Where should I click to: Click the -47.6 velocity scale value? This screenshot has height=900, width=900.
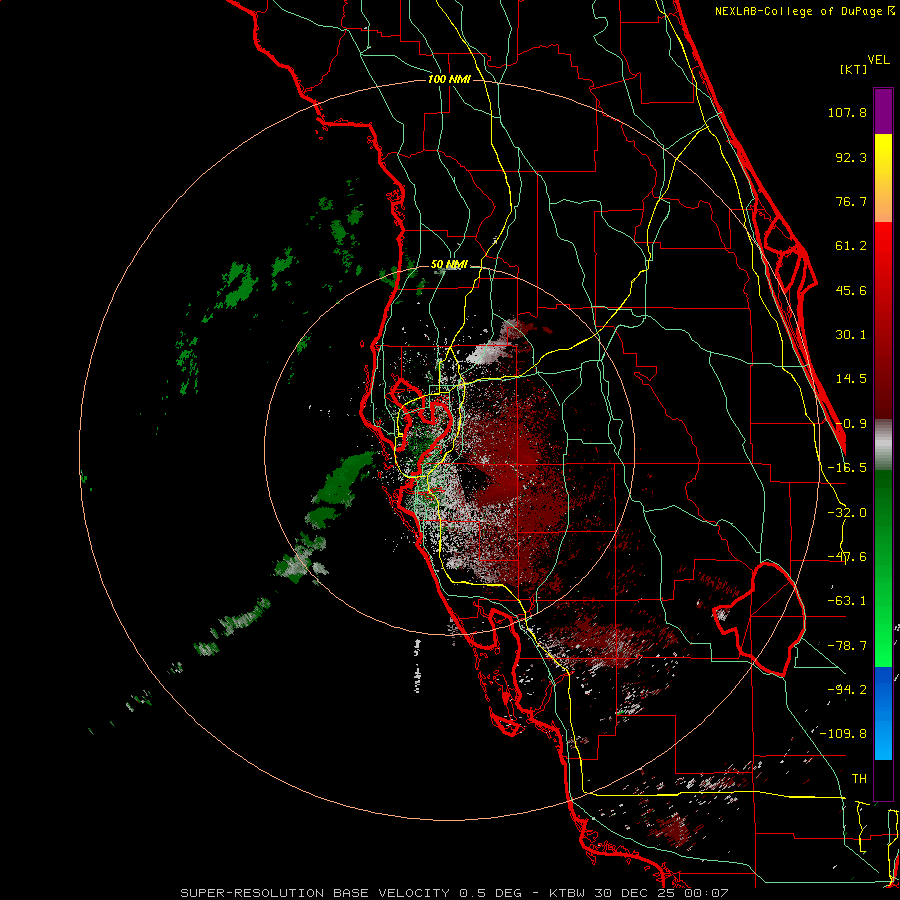(847, 557)
